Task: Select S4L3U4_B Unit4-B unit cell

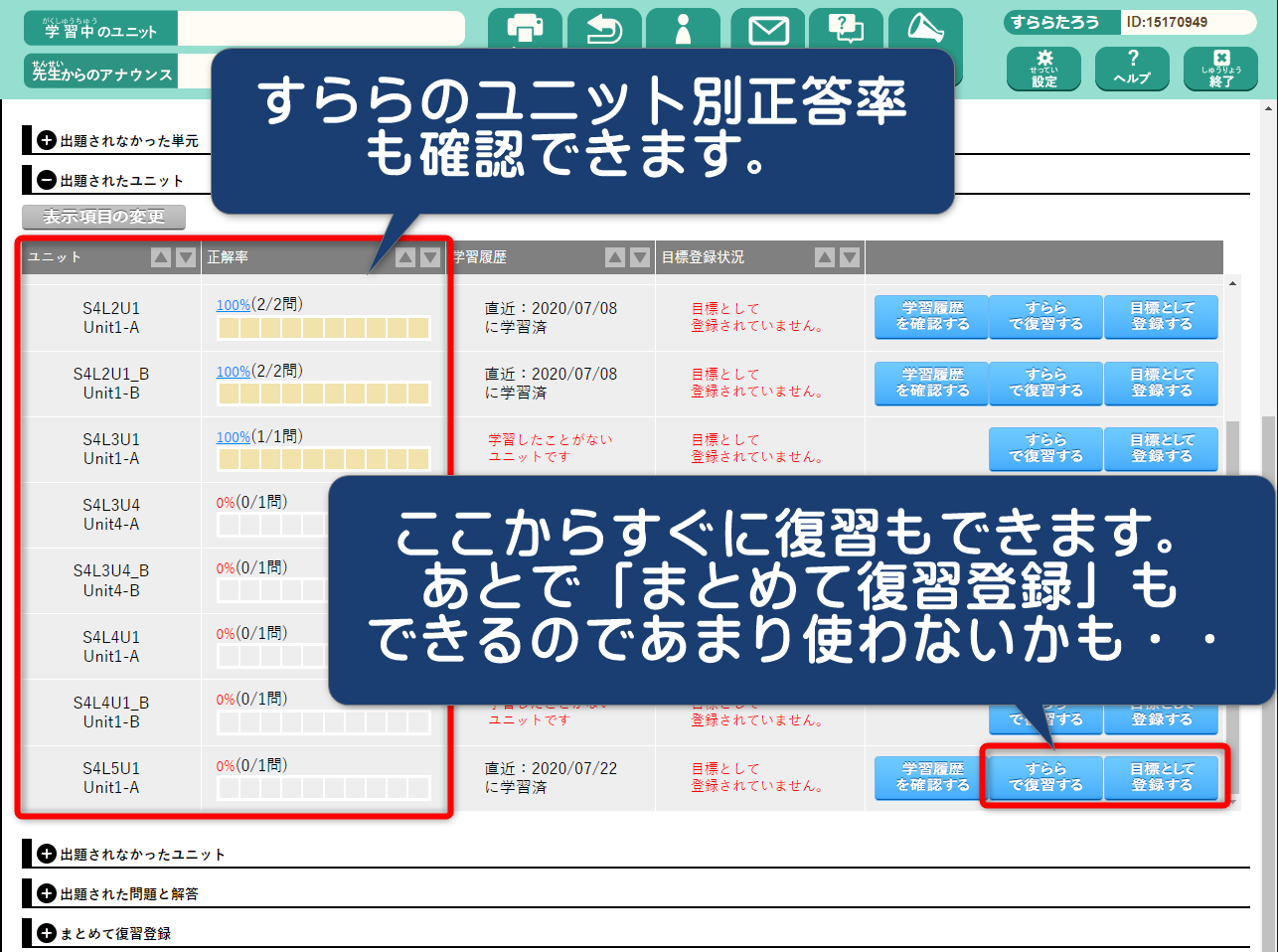Action: point(111,580)
